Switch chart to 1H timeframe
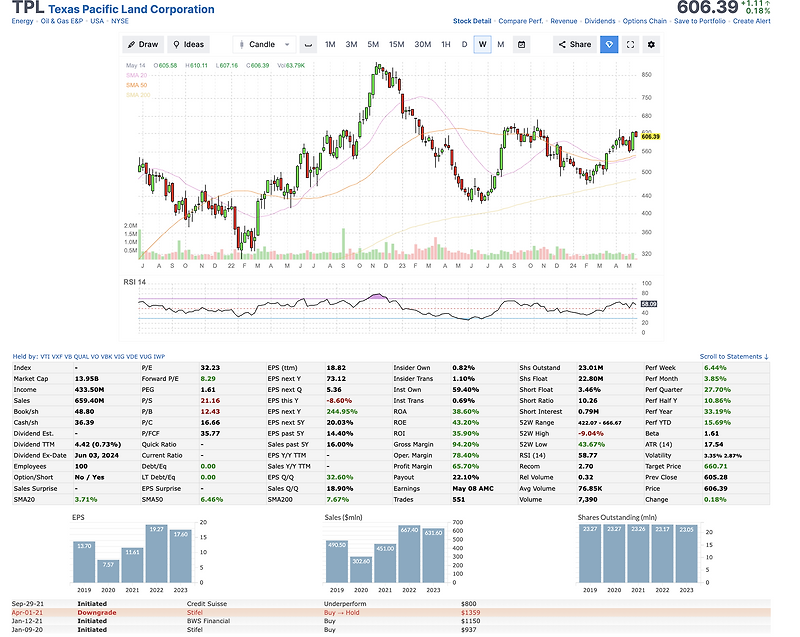The height and width of the screenshot is (637, 800). 445,44
